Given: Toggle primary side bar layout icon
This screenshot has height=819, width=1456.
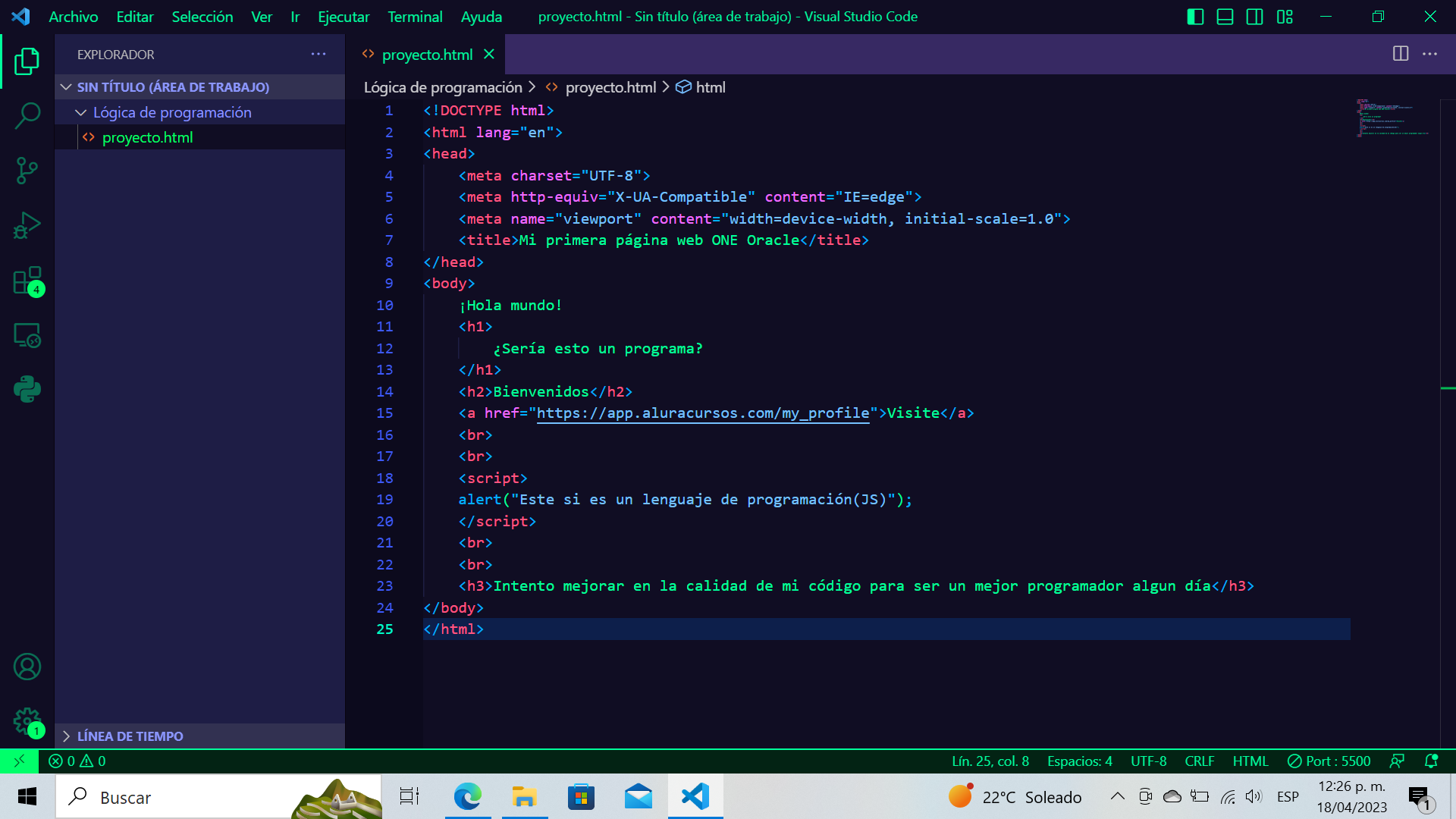Looking at the screenshot, I should pyautogui.click(x=1195, y=17).
